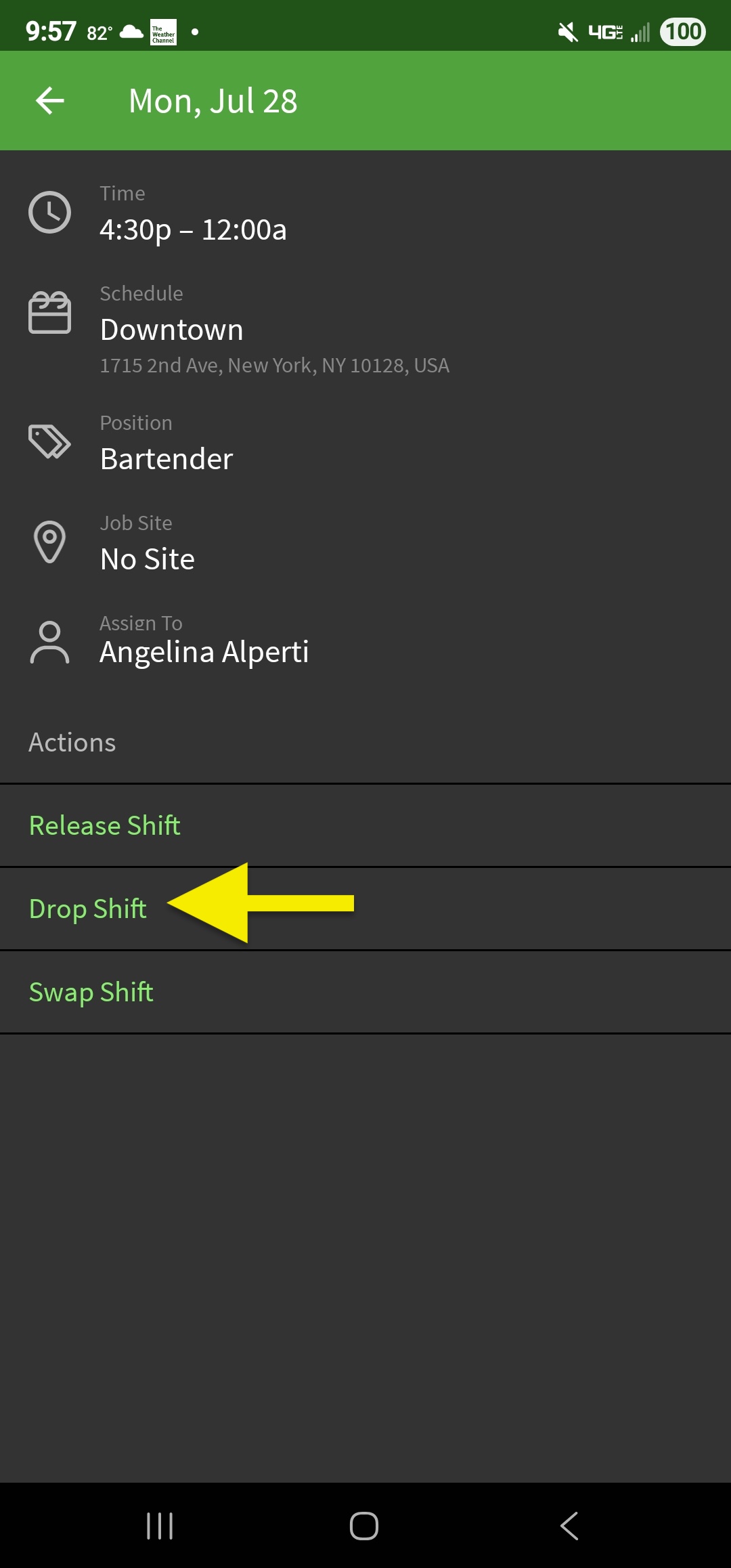The width and height of the screenshot is (731, 1568).
Task: Tap the location pin icon for Job Site
Action: (x=49, y=540)
